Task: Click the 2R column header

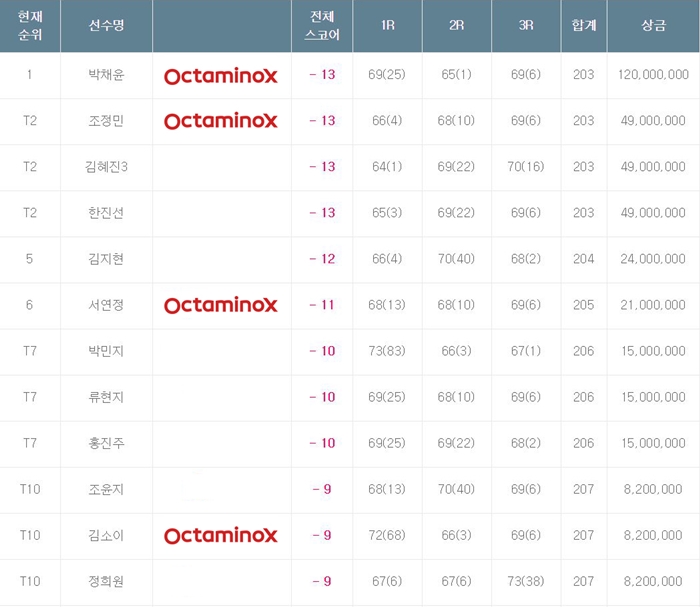Action: coord(456,26)
